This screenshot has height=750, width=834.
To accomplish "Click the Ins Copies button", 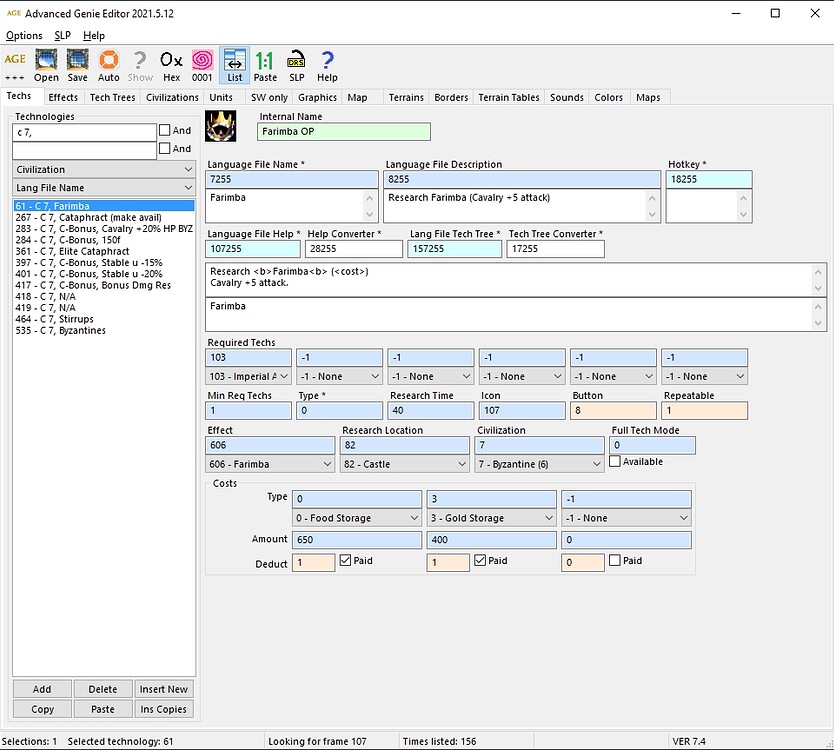I will (163, 709).
